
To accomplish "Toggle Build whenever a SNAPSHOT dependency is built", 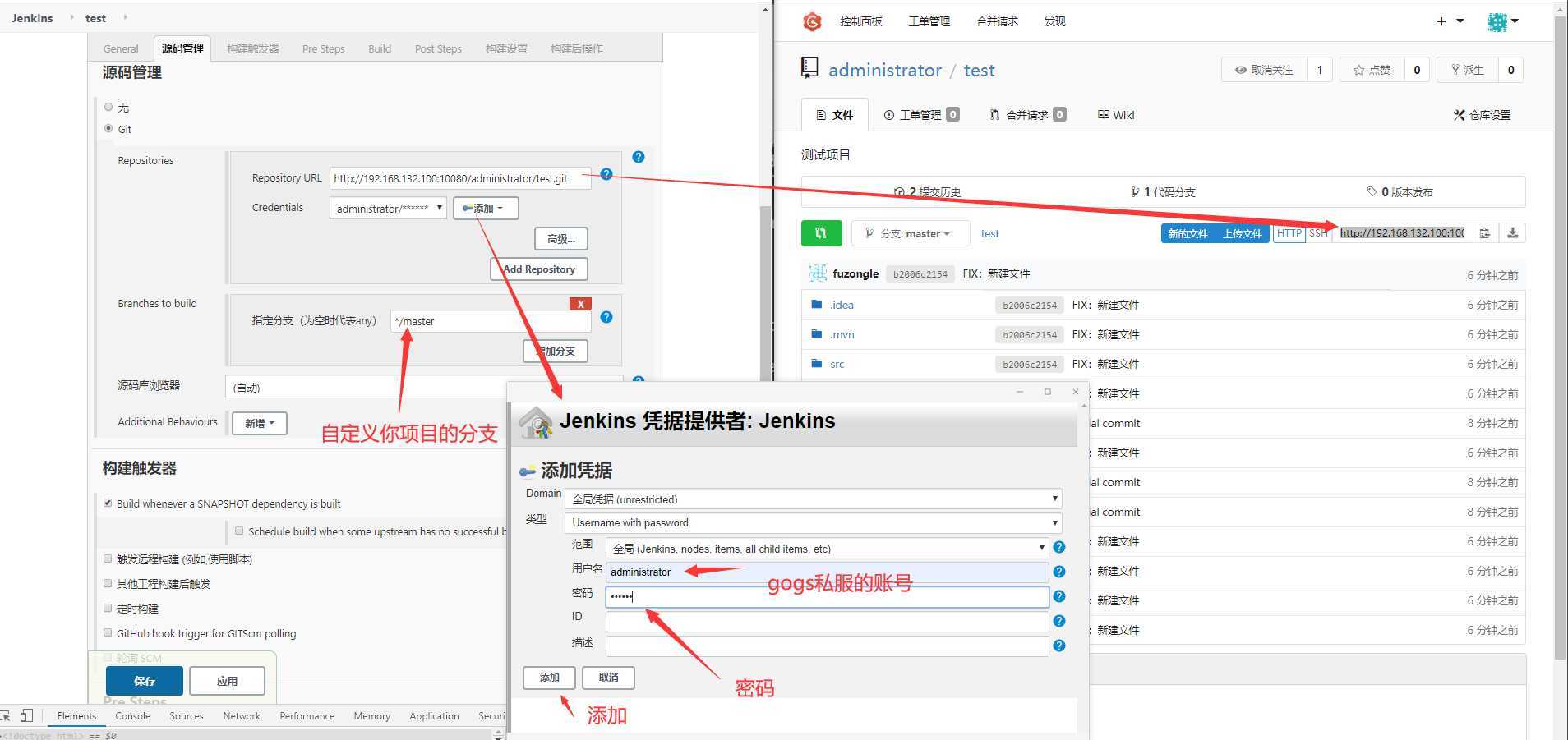I will tap(108, 503).
